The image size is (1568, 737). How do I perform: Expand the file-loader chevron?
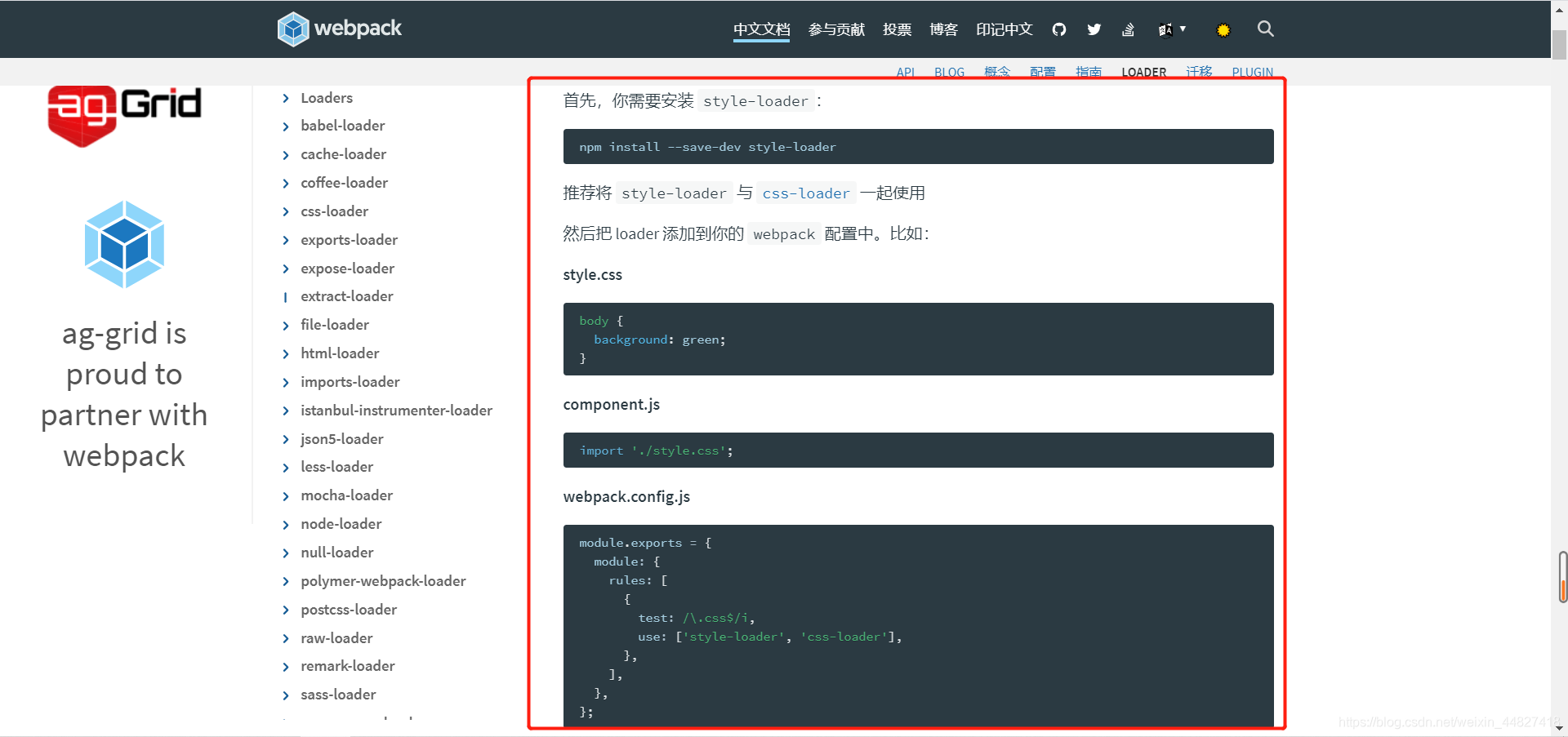(x=285, y=326)
